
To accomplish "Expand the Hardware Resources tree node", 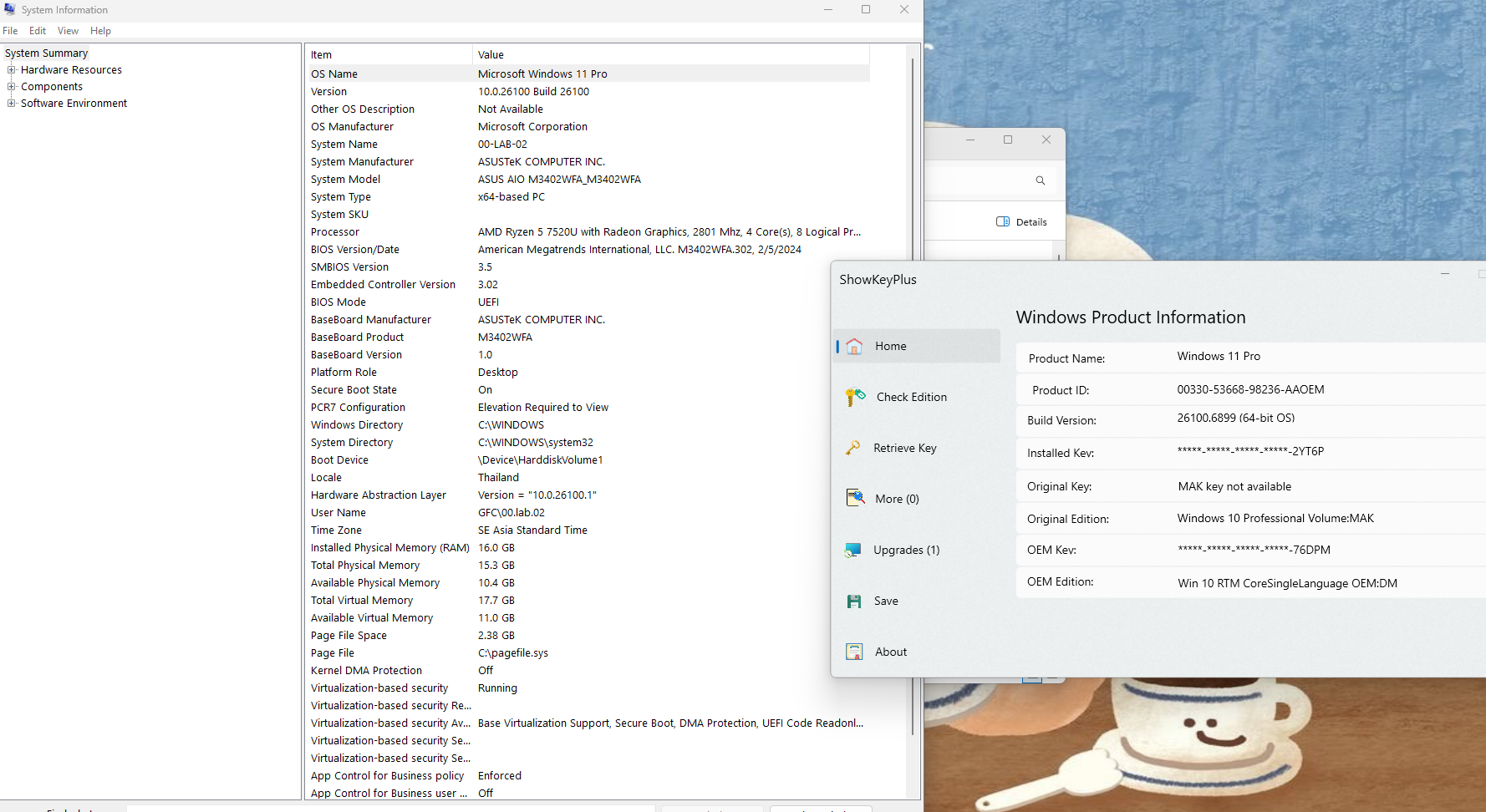I will click(x=12, y=70).
